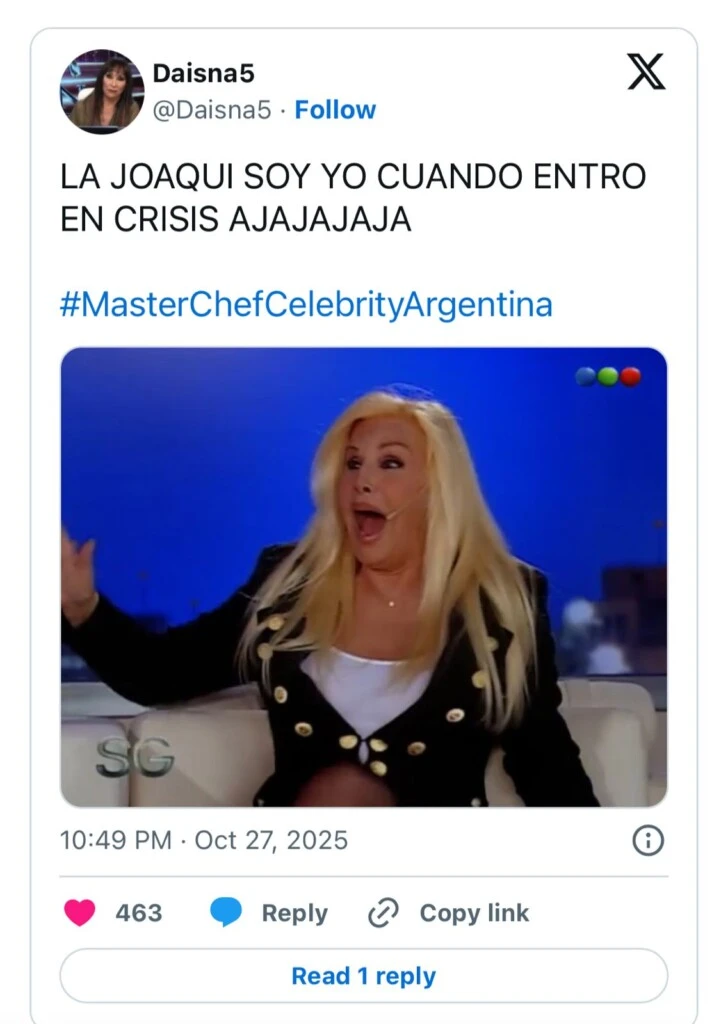Click the Oct 27, 2025 date

271,840
